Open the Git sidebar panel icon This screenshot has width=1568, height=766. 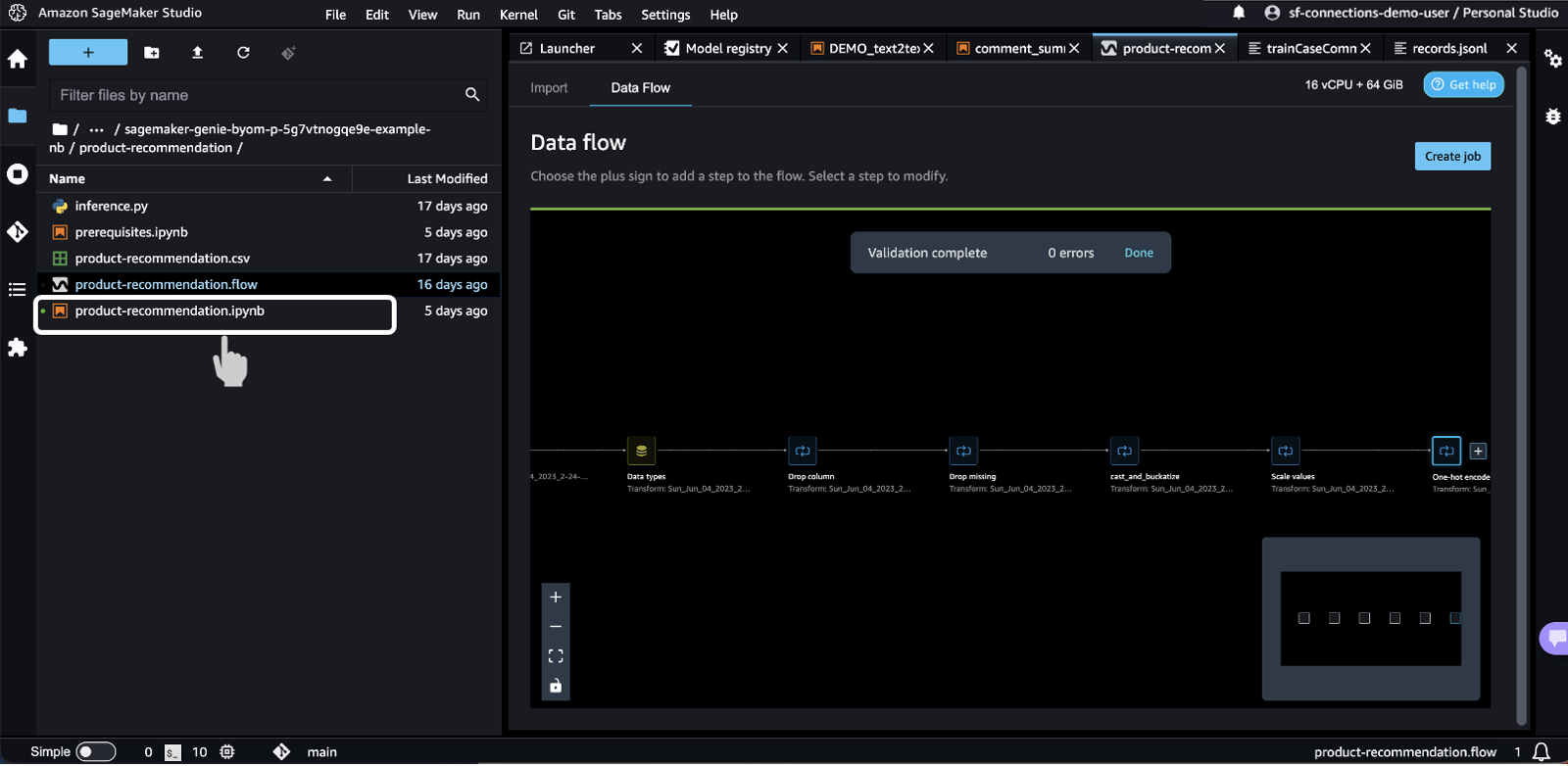click(x=18, y=232)
